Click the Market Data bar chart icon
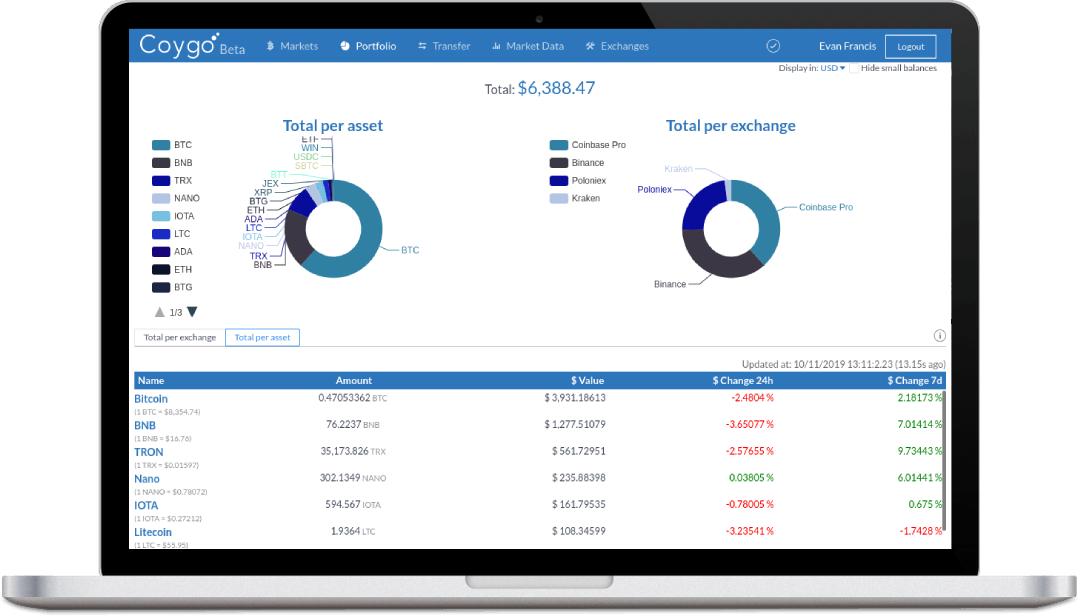This screenshot has height=616, width=1080. 496,46
